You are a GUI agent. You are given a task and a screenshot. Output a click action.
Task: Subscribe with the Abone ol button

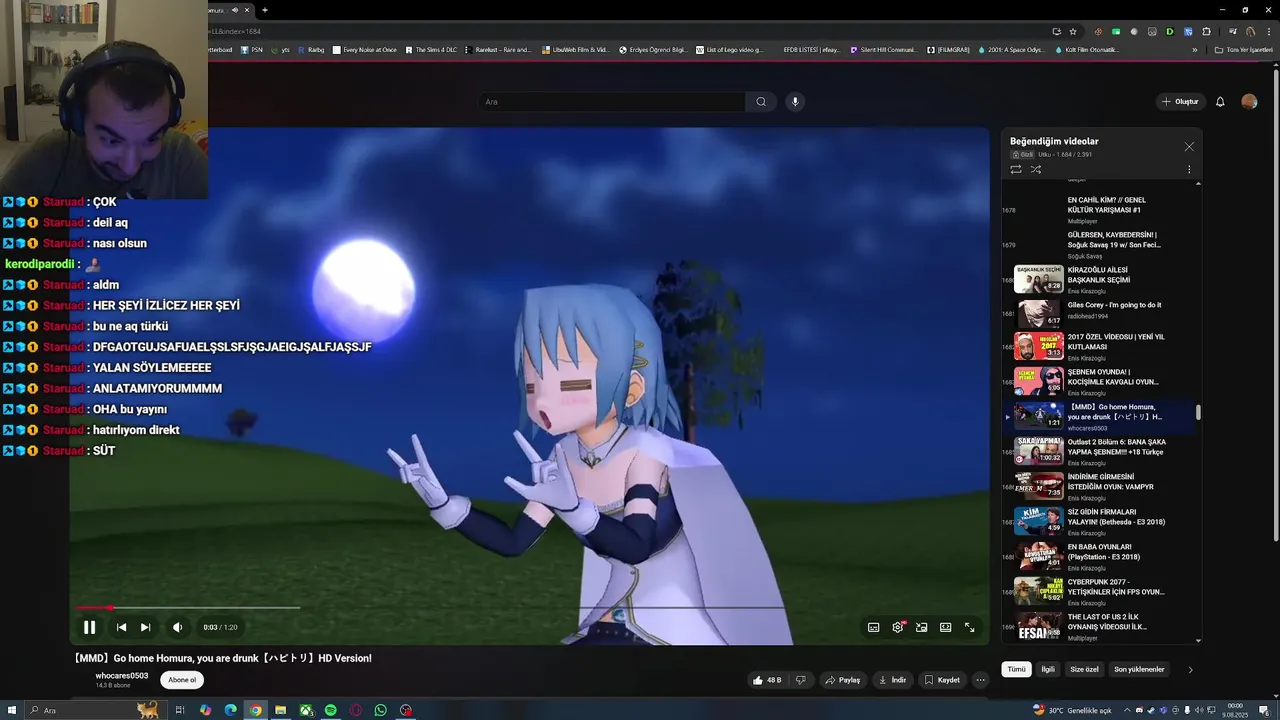click(x=182, y=679)
